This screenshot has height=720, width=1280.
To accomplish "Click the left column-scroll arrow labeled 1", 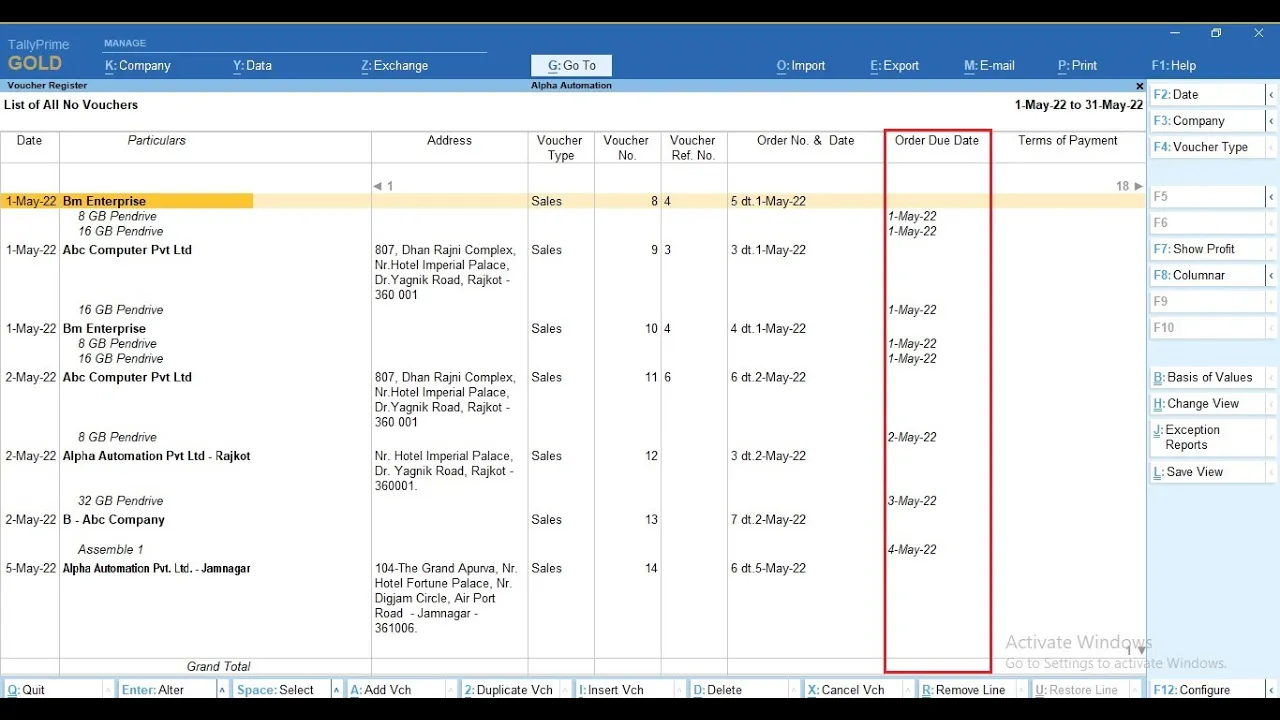I will [x=383, y=186].
